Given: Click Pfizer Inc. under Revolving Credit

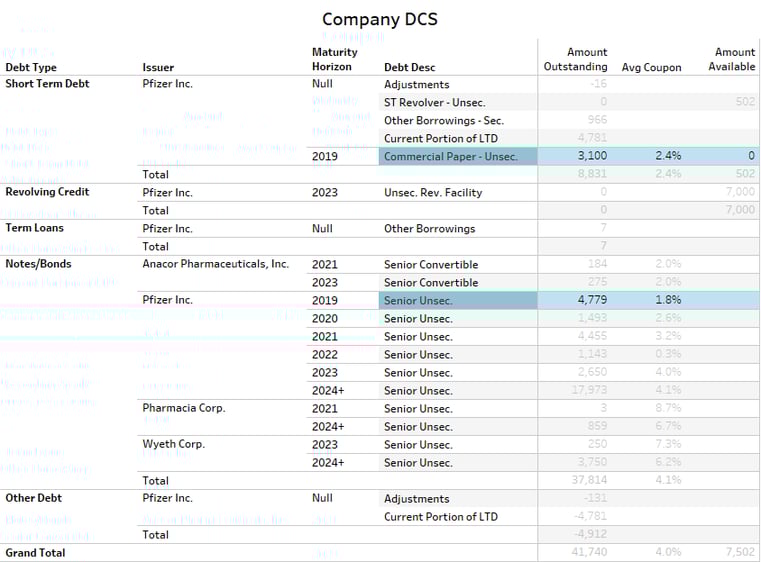Looking at the screenshot, I should coord(167,192).
